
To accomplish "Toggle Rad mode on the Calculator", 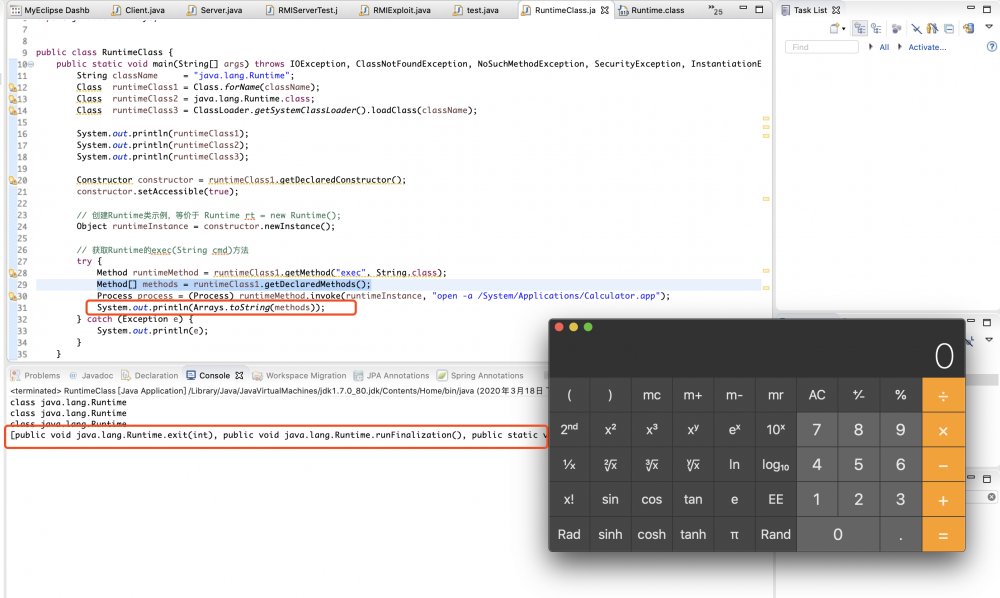I will coord(569,534).
